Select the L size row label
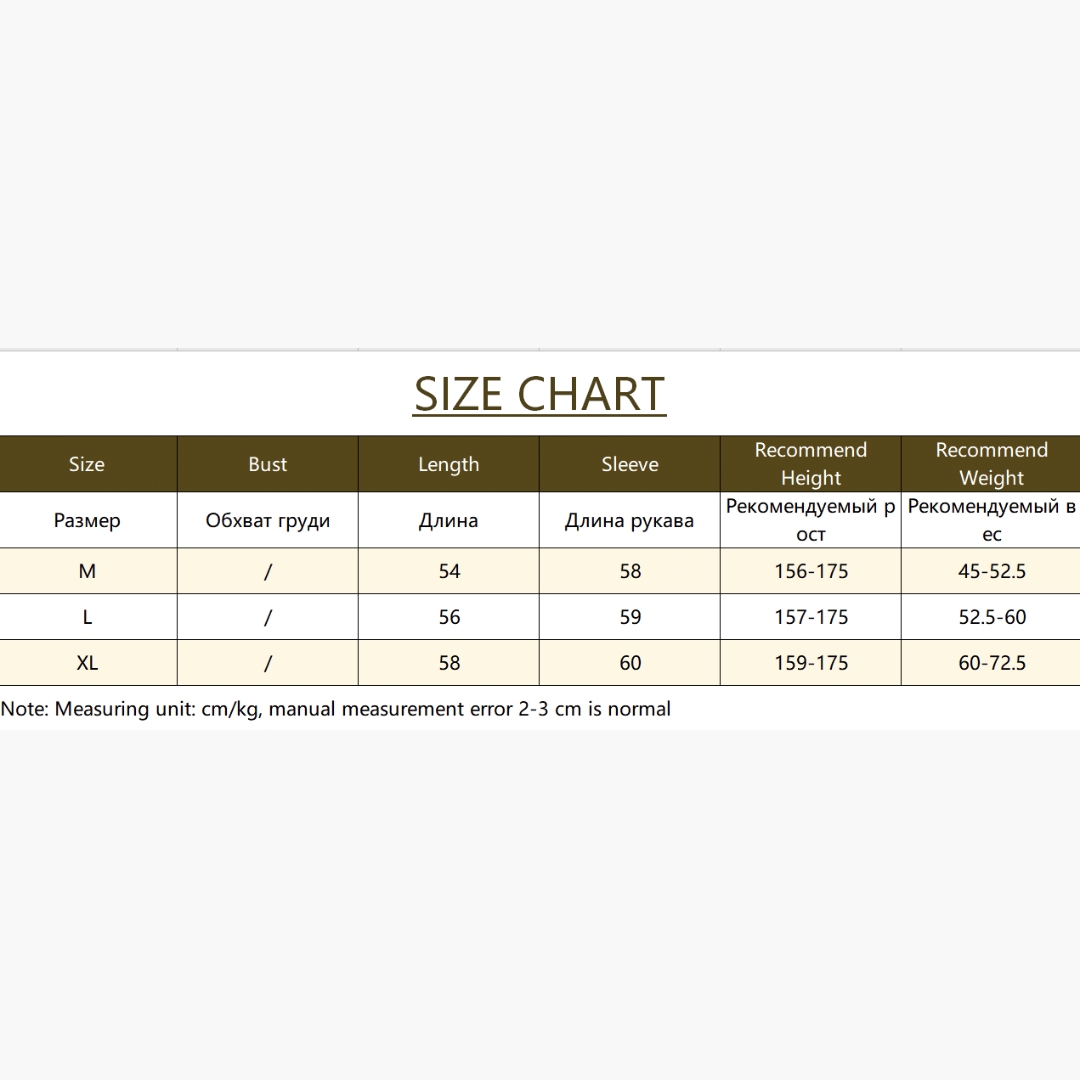This screenshot has width=1080, height=1080. [87, 616]
